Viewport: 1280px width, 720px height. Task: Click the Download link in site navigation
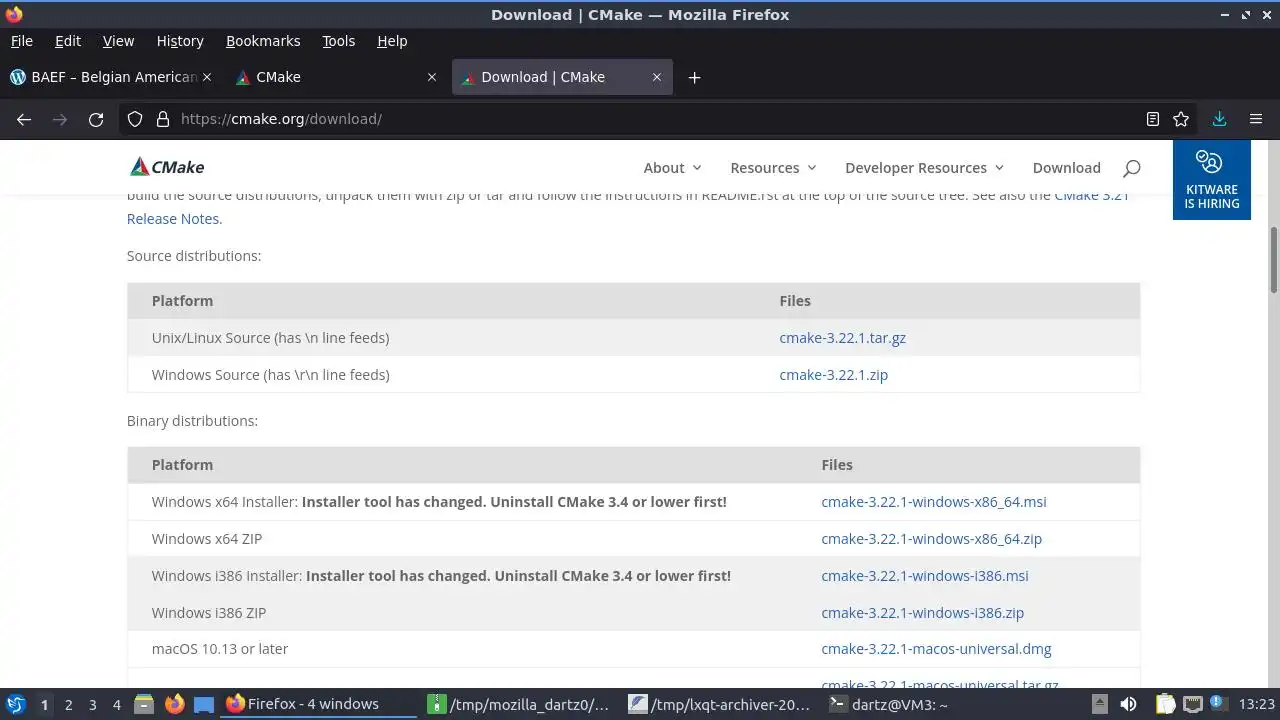tap(1066, 168)
